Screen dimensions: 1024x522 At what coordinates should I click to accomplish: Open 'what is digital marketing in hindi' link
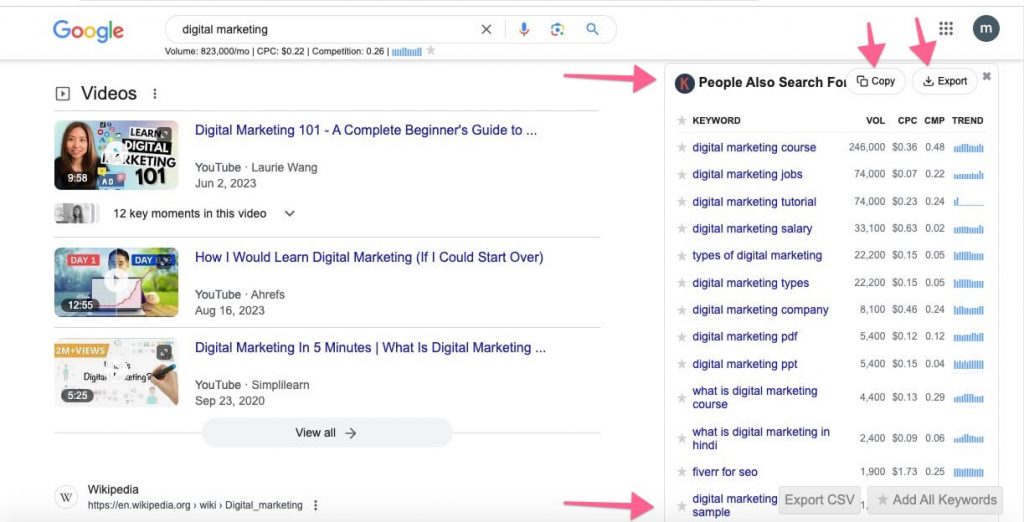(761, 438)
